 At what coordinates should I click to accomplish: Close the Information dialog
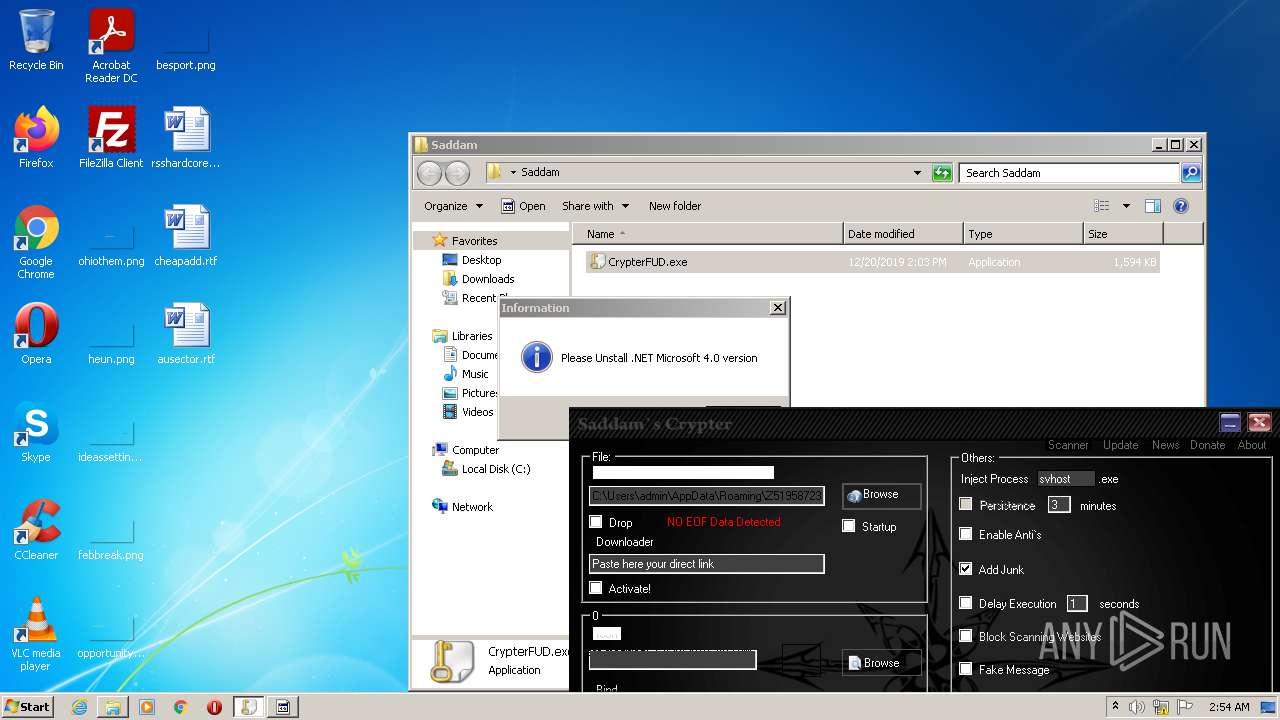pos(778,308)
